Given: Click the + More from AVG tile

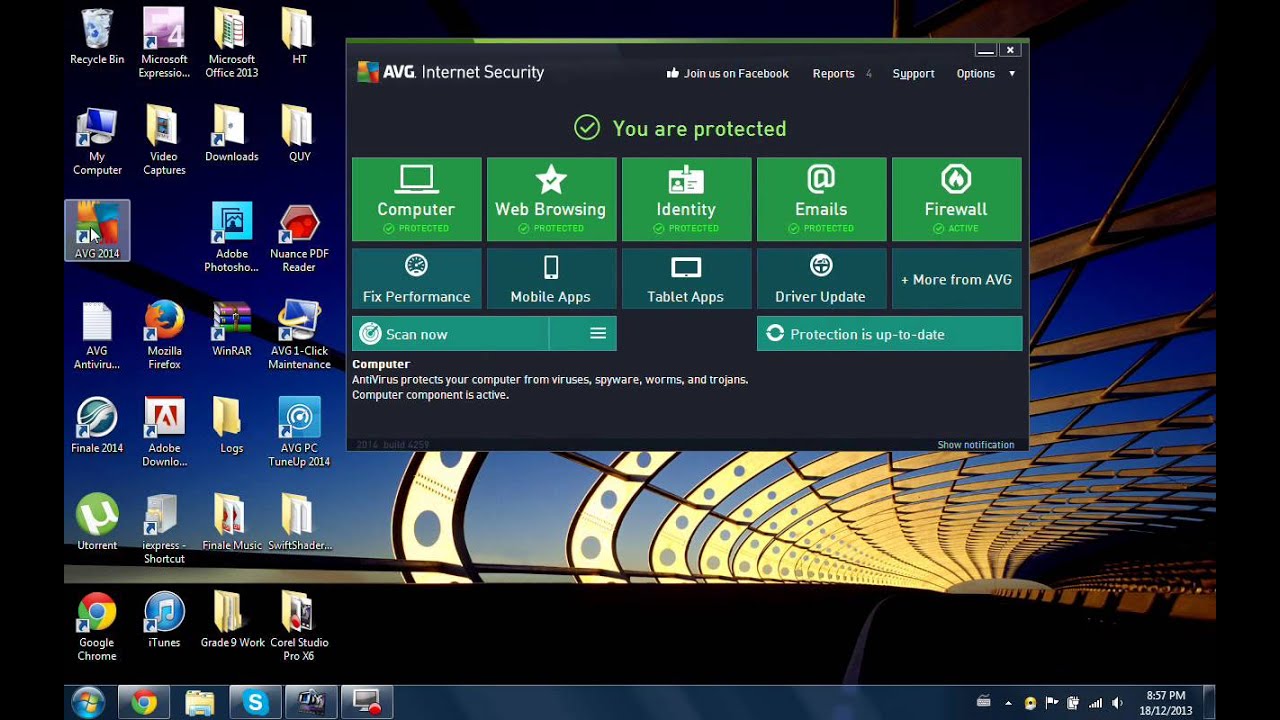Looking at the screenshot, I should pos(956,278).
